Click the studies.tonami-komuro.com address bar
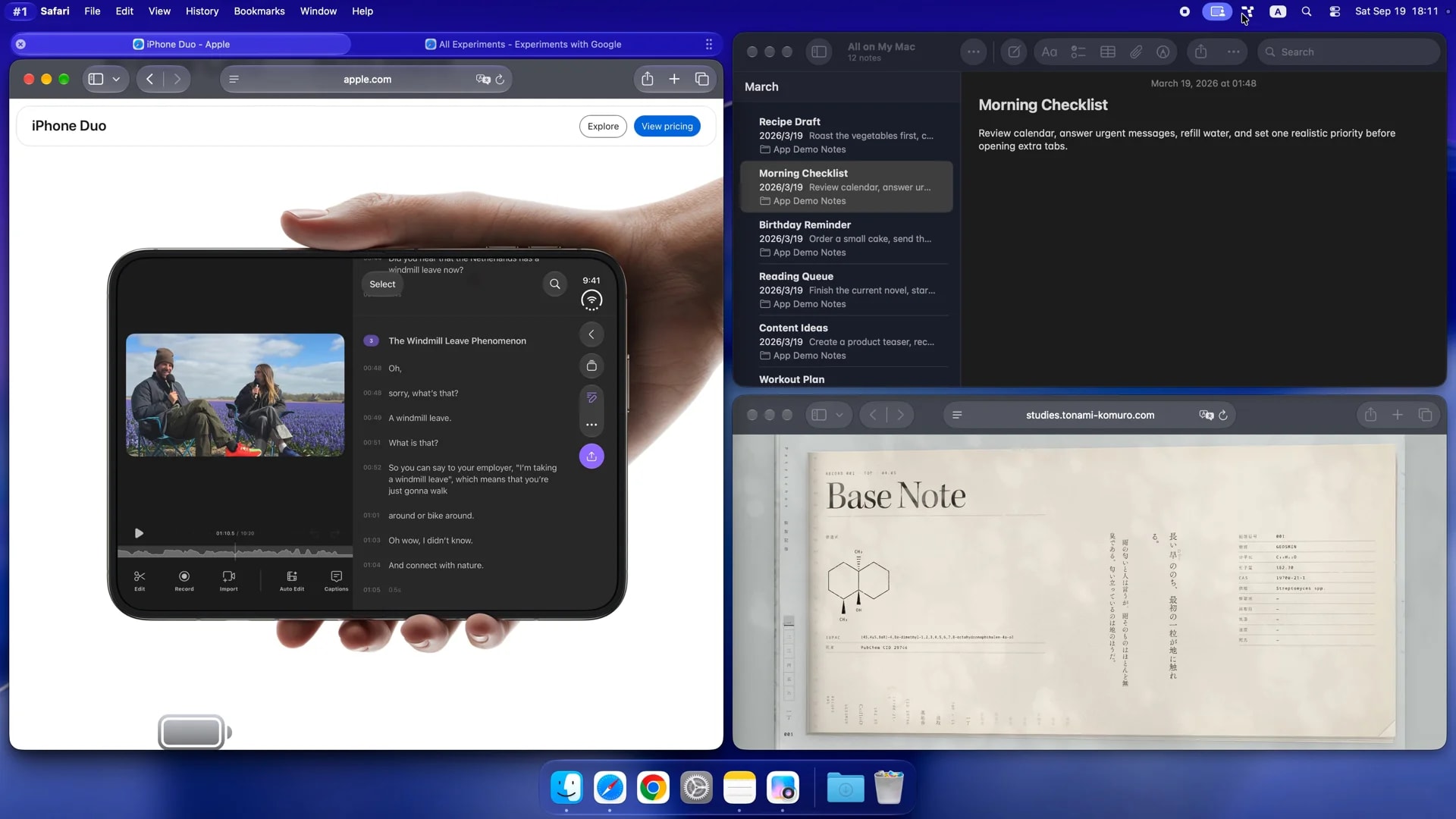This screenshot has width=1456, height=819. click(x=1090, y=415)
